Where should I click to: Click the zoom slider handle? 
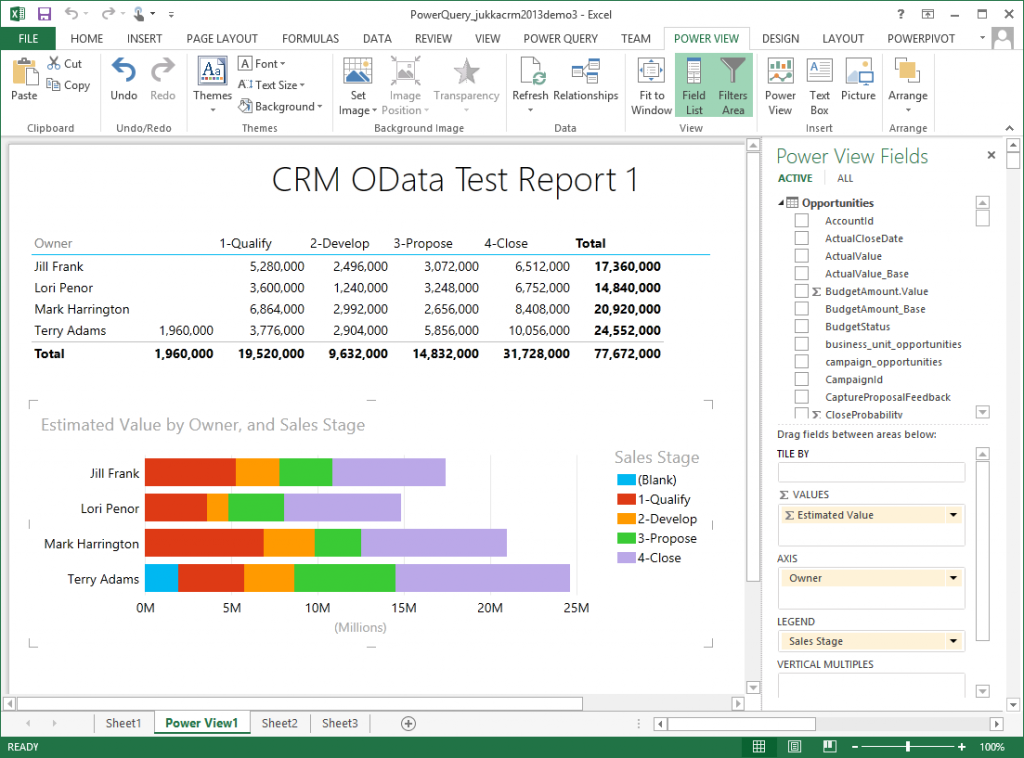(908, 746)
